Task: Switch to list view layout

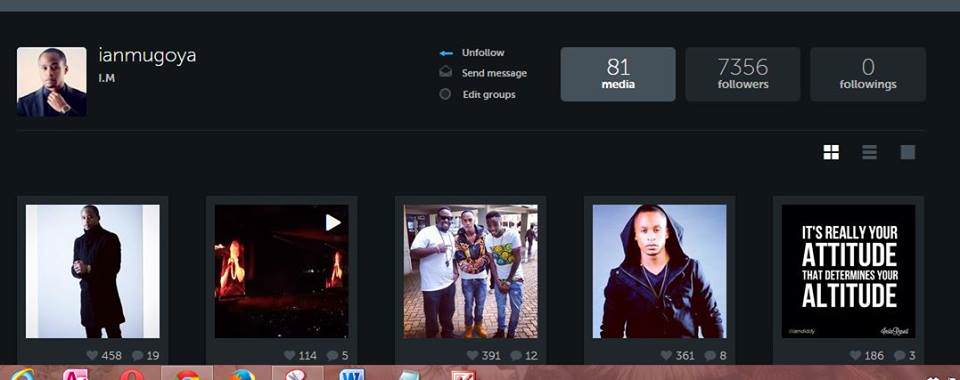Action: tap(869, 152)
